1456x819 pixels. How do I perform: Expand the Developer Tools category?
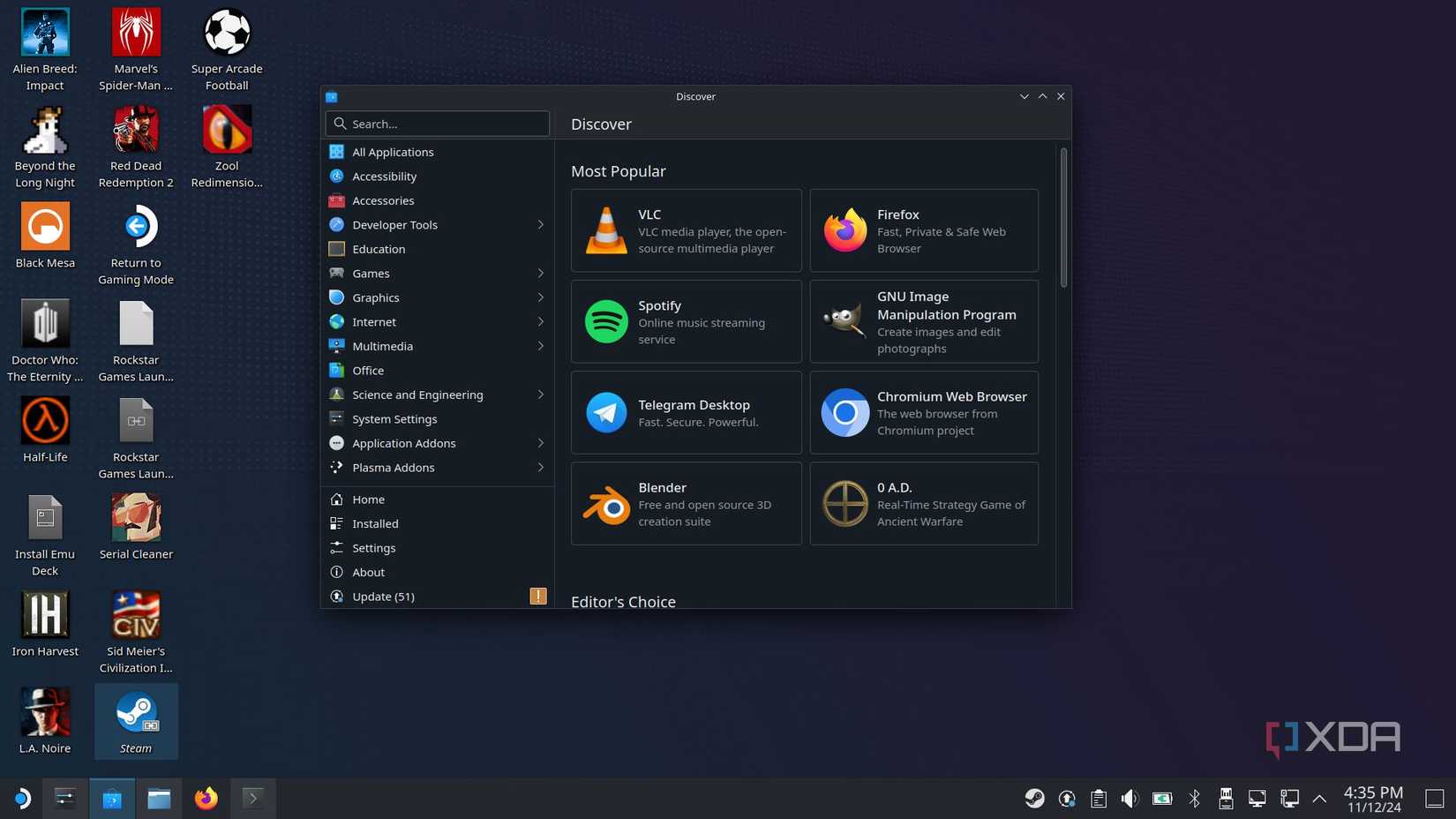tap(394, 224)
